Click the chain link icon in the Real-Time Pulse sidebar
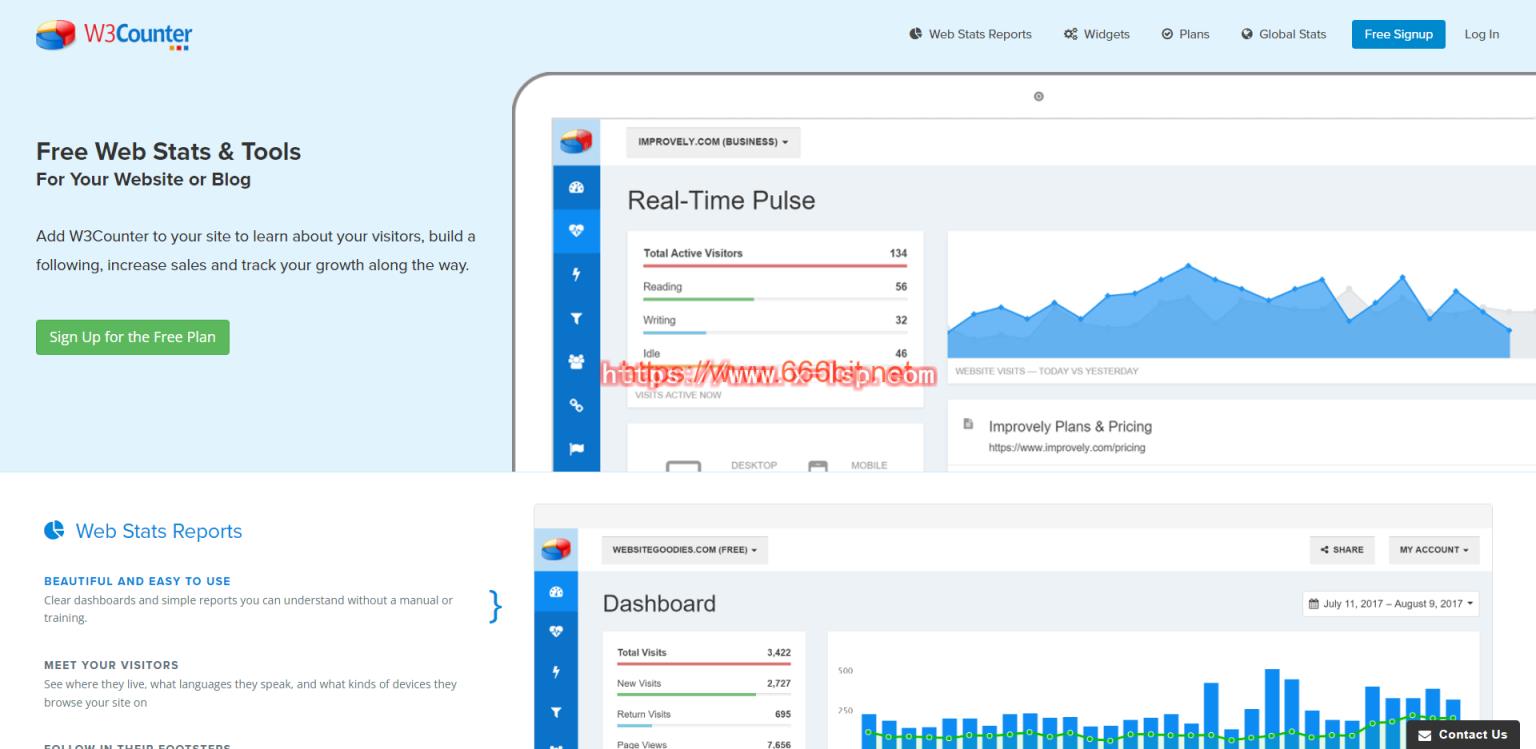This screenshot has width=1536, height=749. (x=576, y=405)
